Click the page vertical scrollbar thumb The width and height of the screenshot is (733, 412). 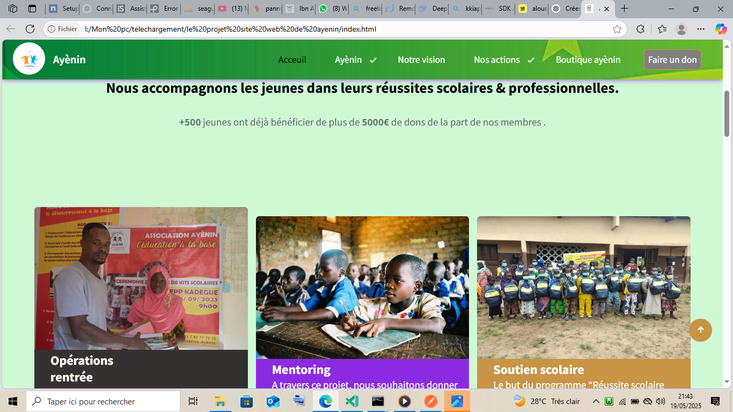pos(726,113)
